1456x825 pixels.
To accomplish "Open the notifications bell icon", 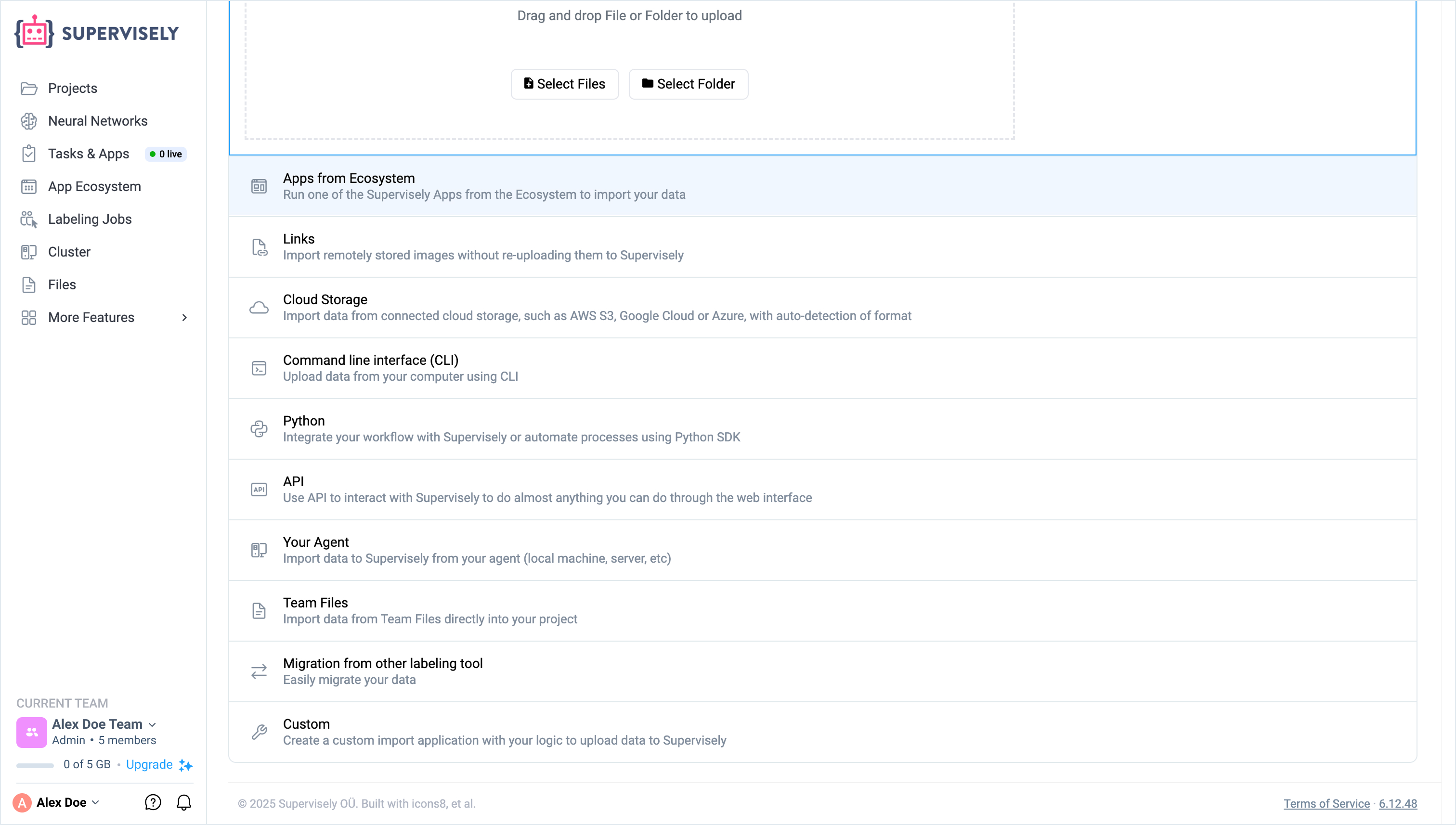I will (x=183, y=802).
